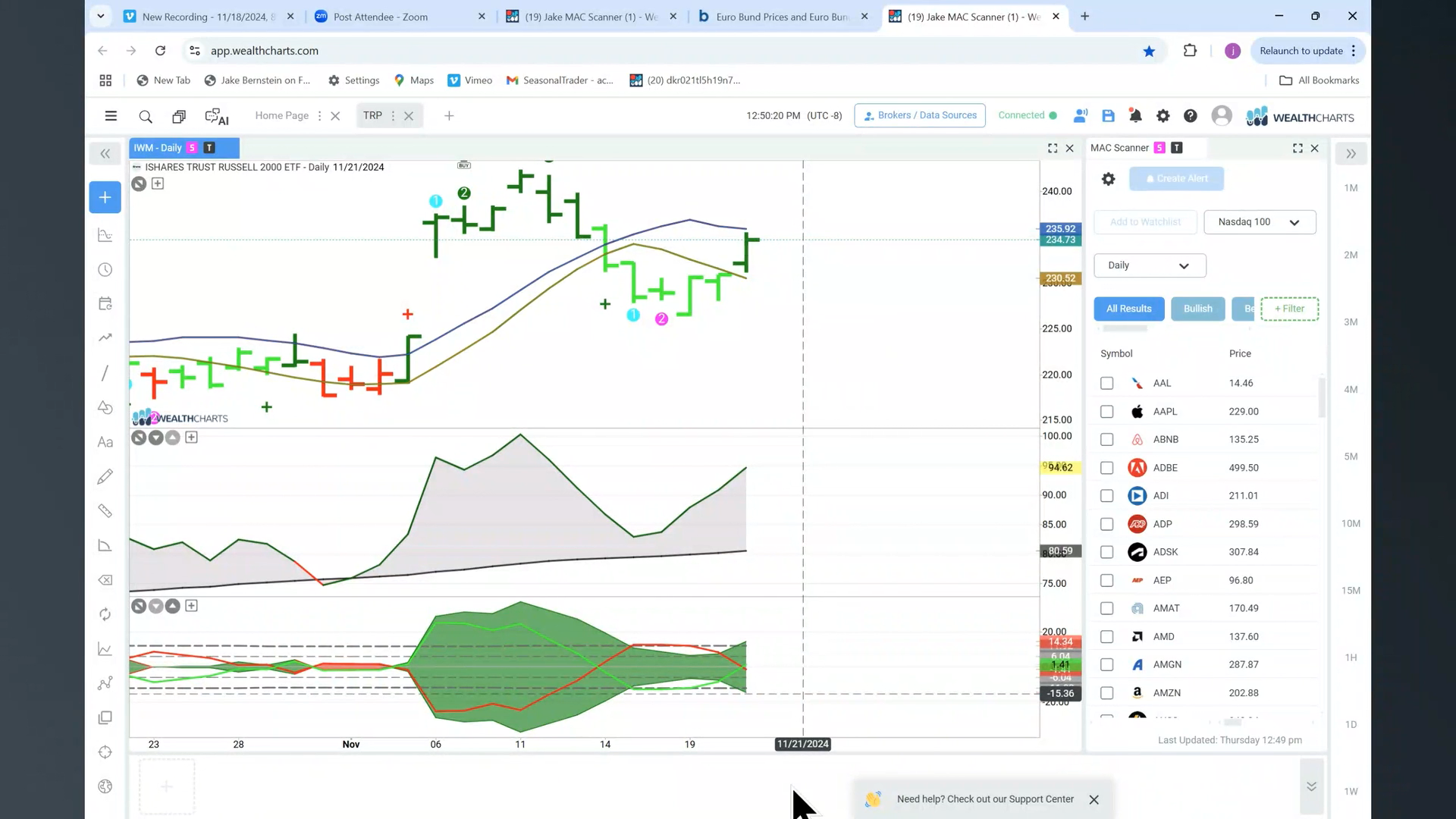The image size is (1456, 819).
Task: Tick the ABNB checkbox
Action: pyautogui.click(x=1107, y=440)
